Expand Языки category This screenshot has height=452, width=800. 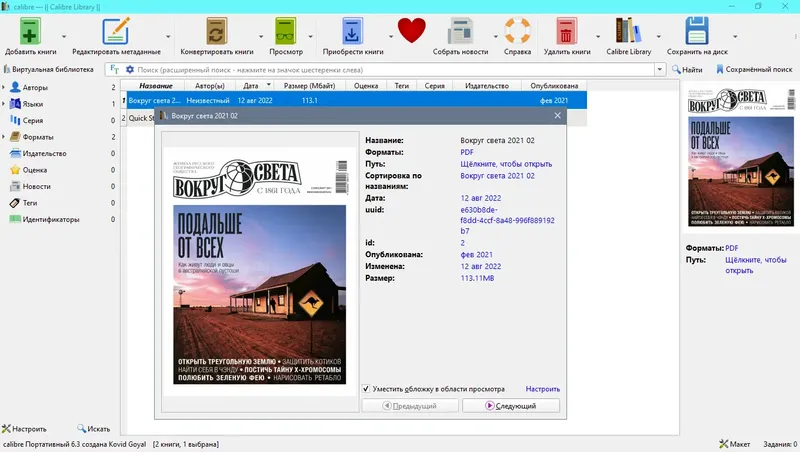(x=4, y=104)
